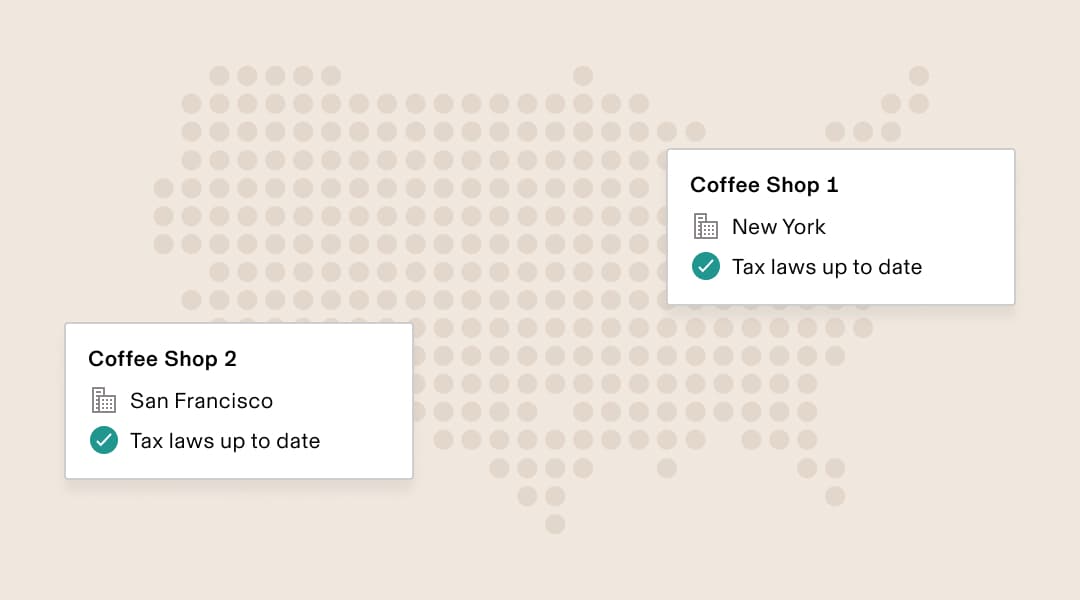Open the Coffee Shop 1 title
The height and width of the screenshot is (600, 1080).
click(x=764, y=185)
